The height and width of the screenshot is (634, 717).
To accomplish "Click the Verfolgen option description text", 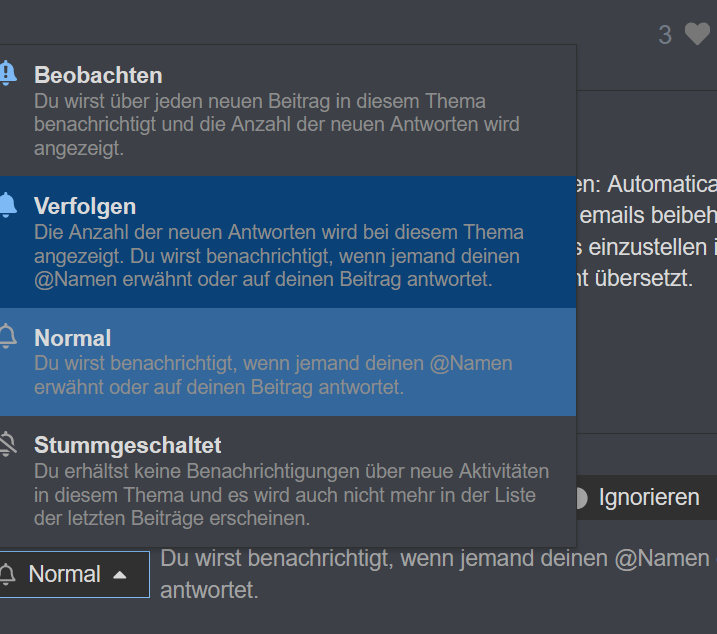I will coord(278,256).
